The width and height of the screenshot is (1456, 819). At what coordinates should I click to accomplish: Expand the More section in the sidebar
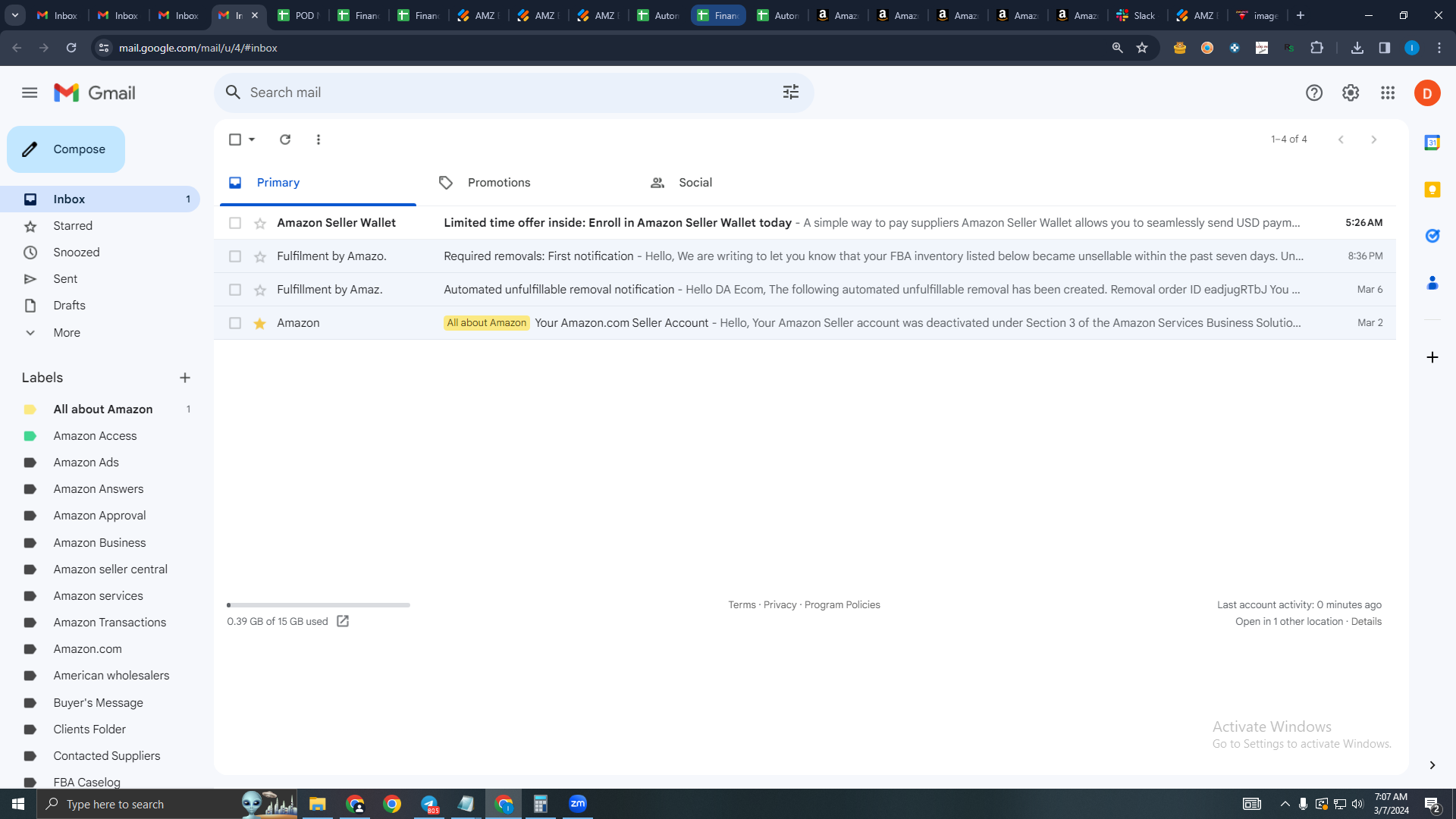pos(67,333)
